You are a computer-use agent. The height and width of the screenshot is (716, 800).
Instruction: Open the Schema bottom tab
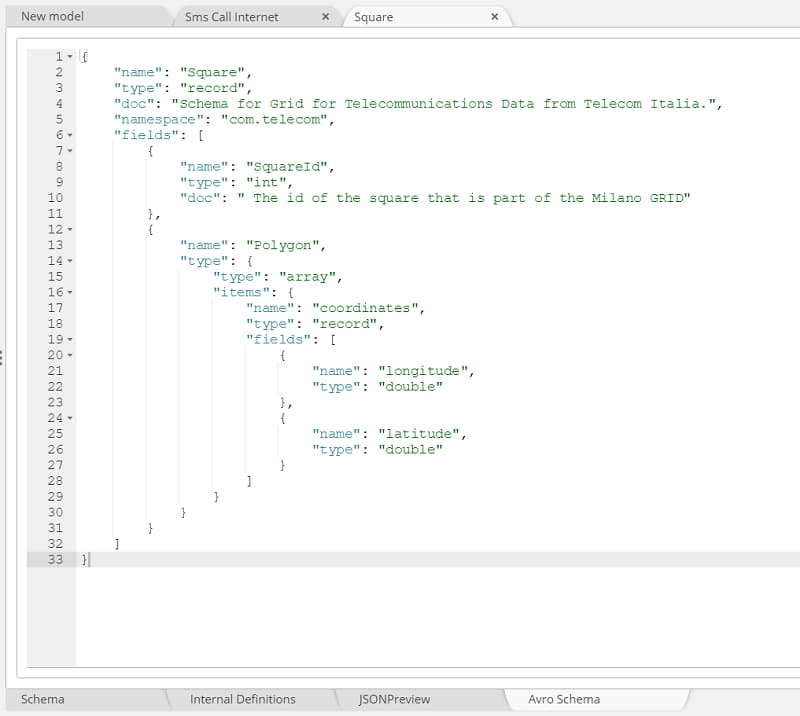[43, 699]
